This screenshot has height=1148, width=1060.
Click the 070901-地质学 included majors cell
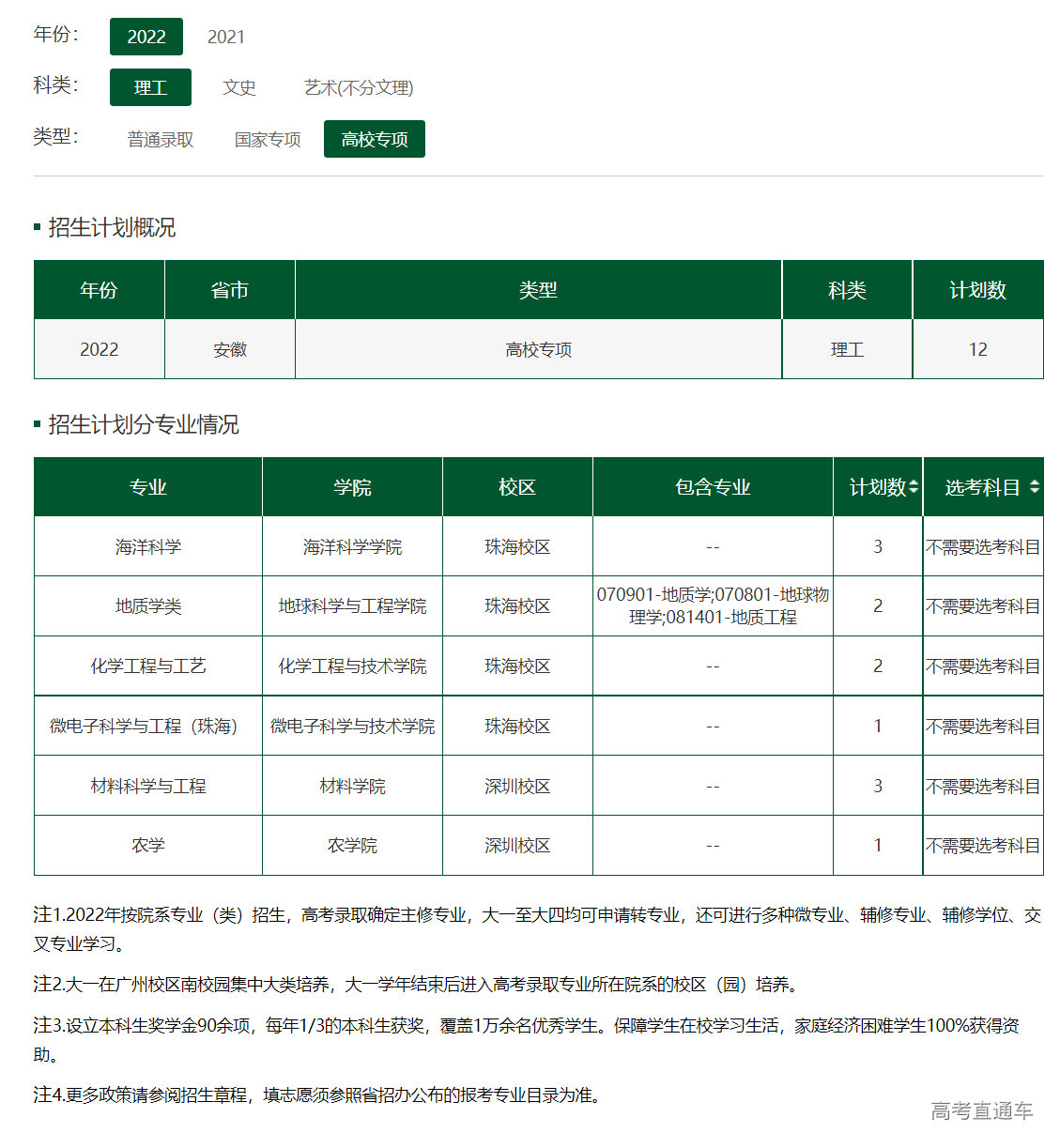[x=712, y=605]
